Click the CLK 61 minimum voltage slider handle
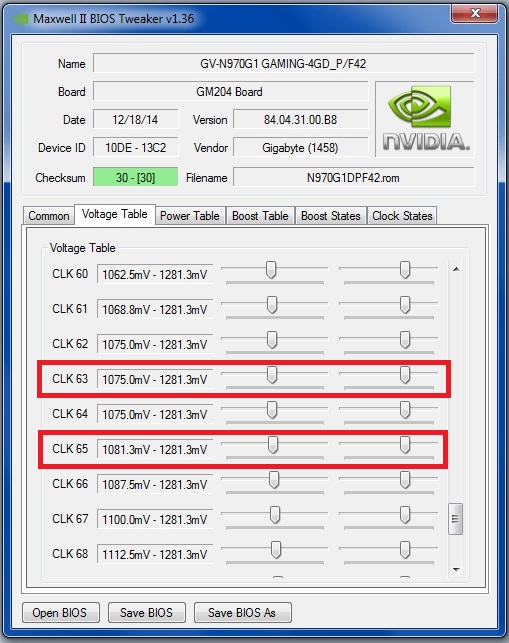This screenshot has height=643, width=509. click(x=272, y=305)
